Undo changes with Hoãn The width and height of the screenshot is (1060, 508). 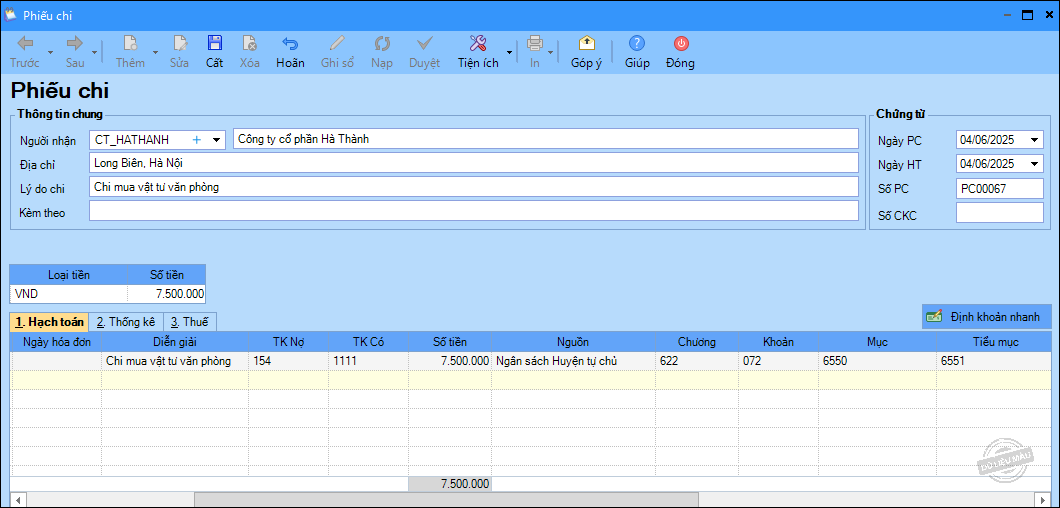[290, 52]
